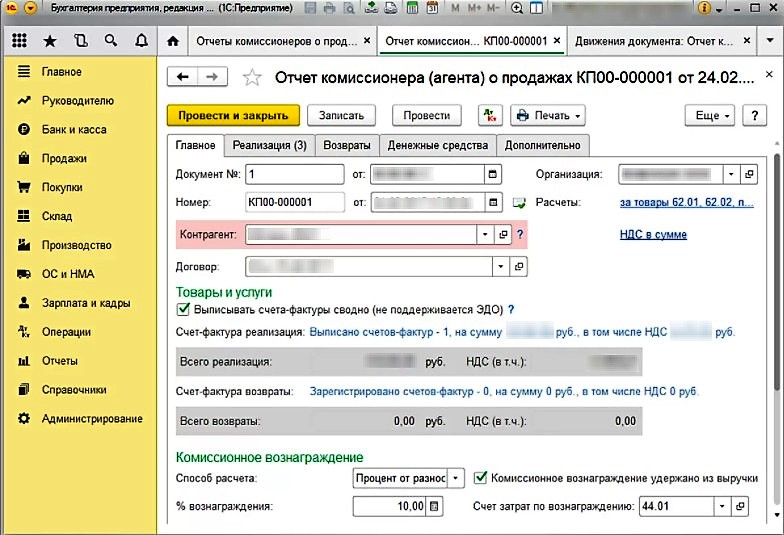Click the search magnifier in top panel
This screenshot has width=784, height=535.
coord(111,42)
